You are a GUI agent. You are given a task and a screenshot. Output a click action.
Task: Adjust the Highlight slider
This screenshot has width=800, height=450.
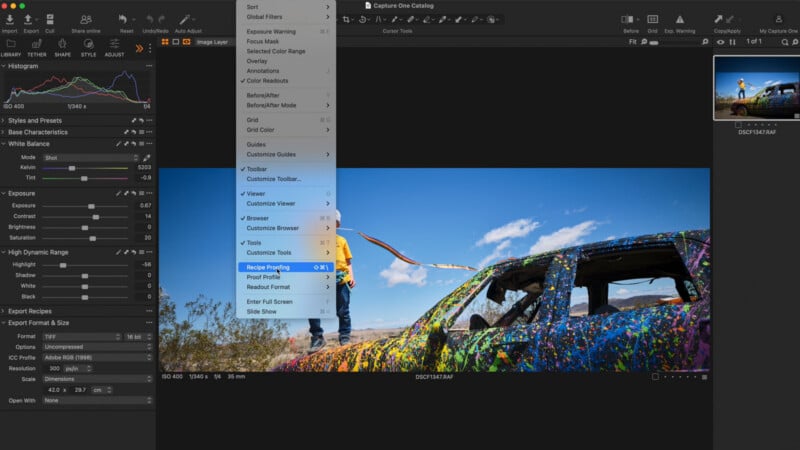pyautogui.click(x=63, y=265)
